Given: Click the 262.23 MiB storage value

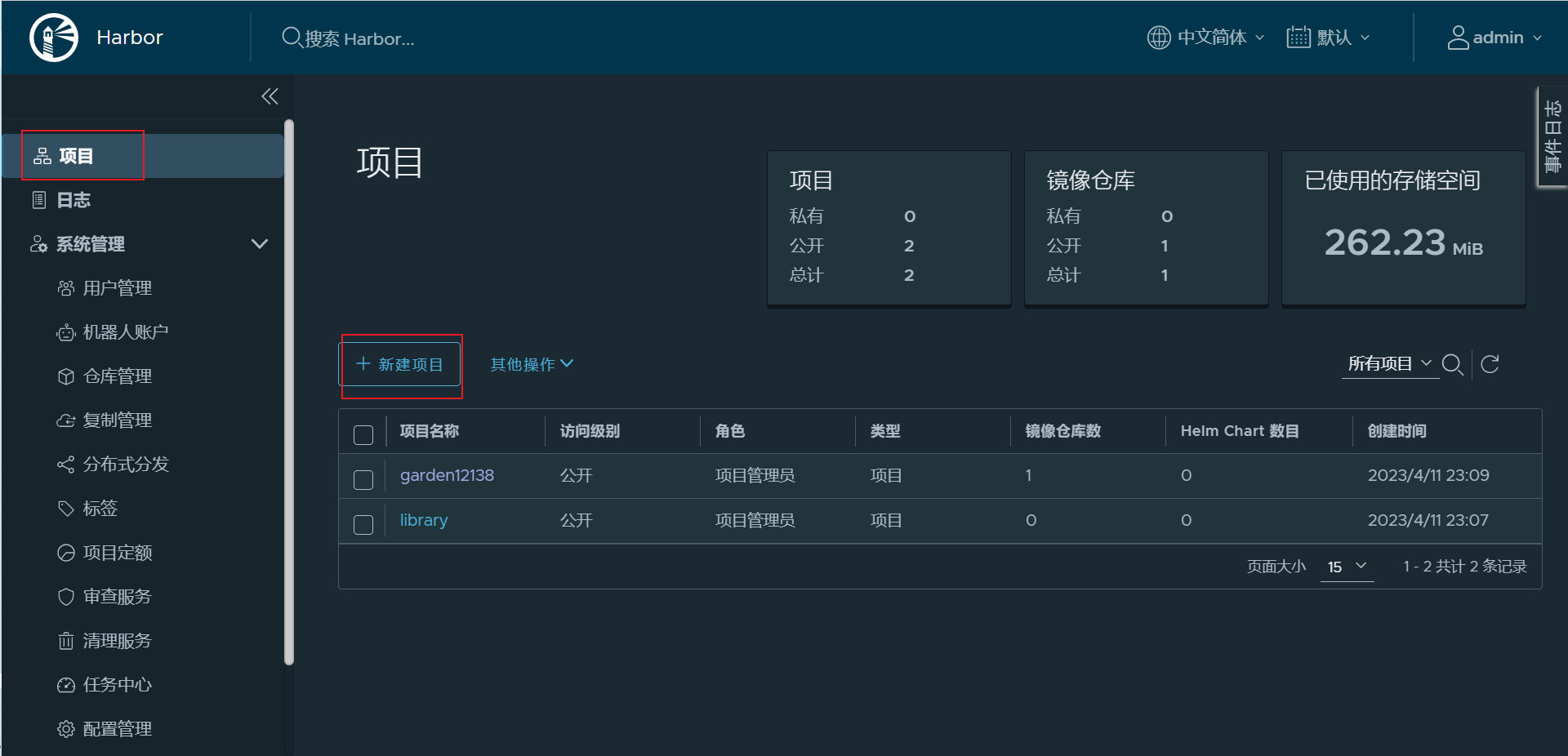Looking at the screenshot, I should (1403, 242).
